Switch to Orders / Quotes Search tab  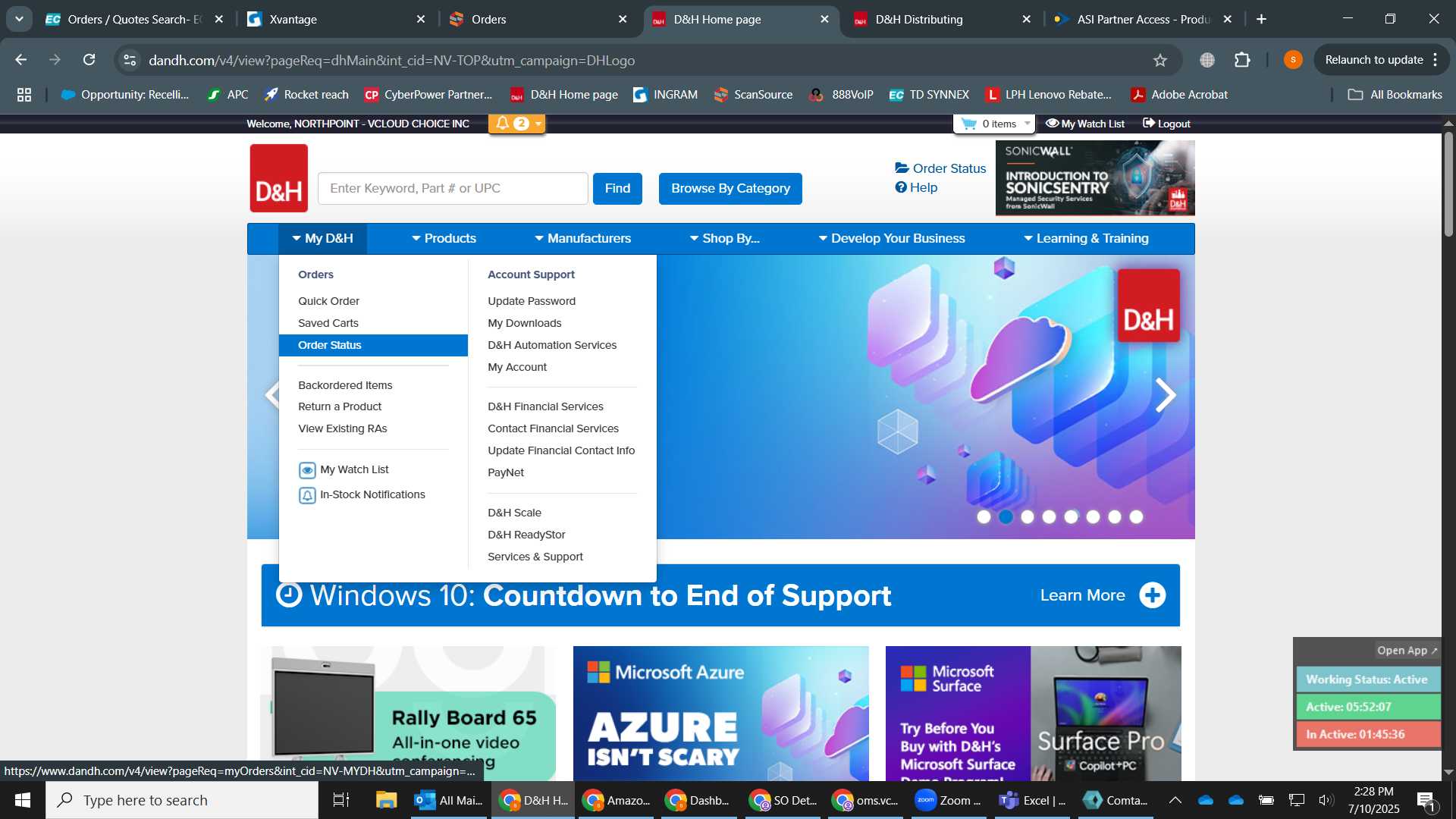click(x=135, y=19)
